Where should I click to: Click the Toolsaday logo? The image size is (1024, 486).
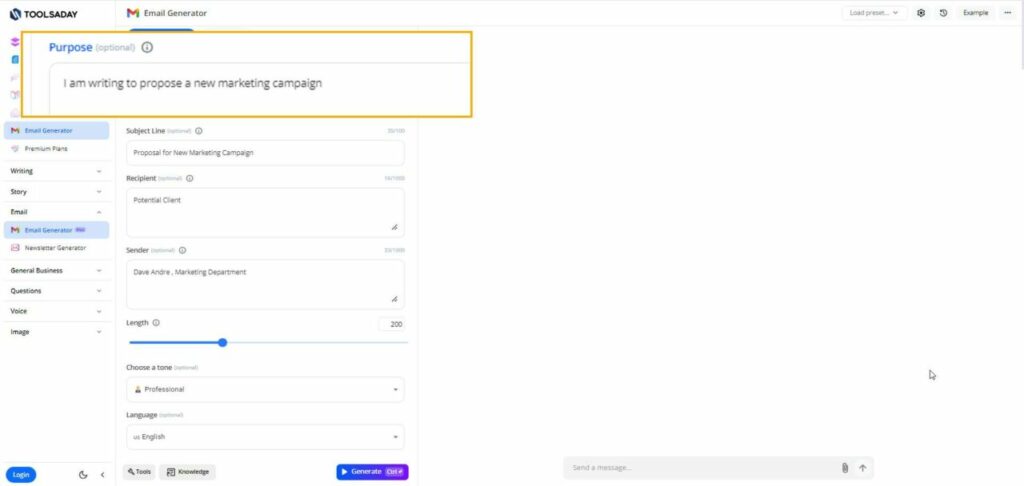tap(44, 13)
